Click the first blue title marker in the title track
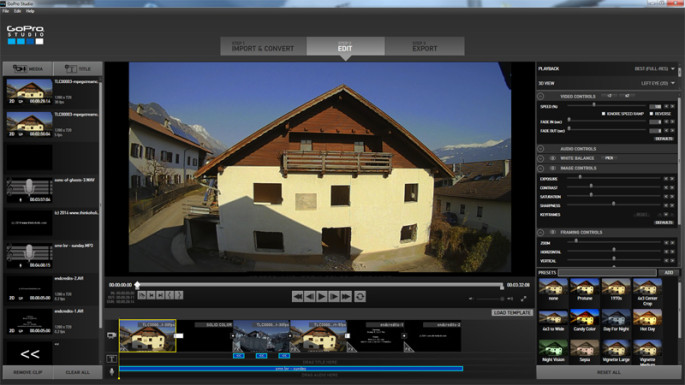This screenshot has height=385, width=685. pyautogui.click(x=239, y=356)
